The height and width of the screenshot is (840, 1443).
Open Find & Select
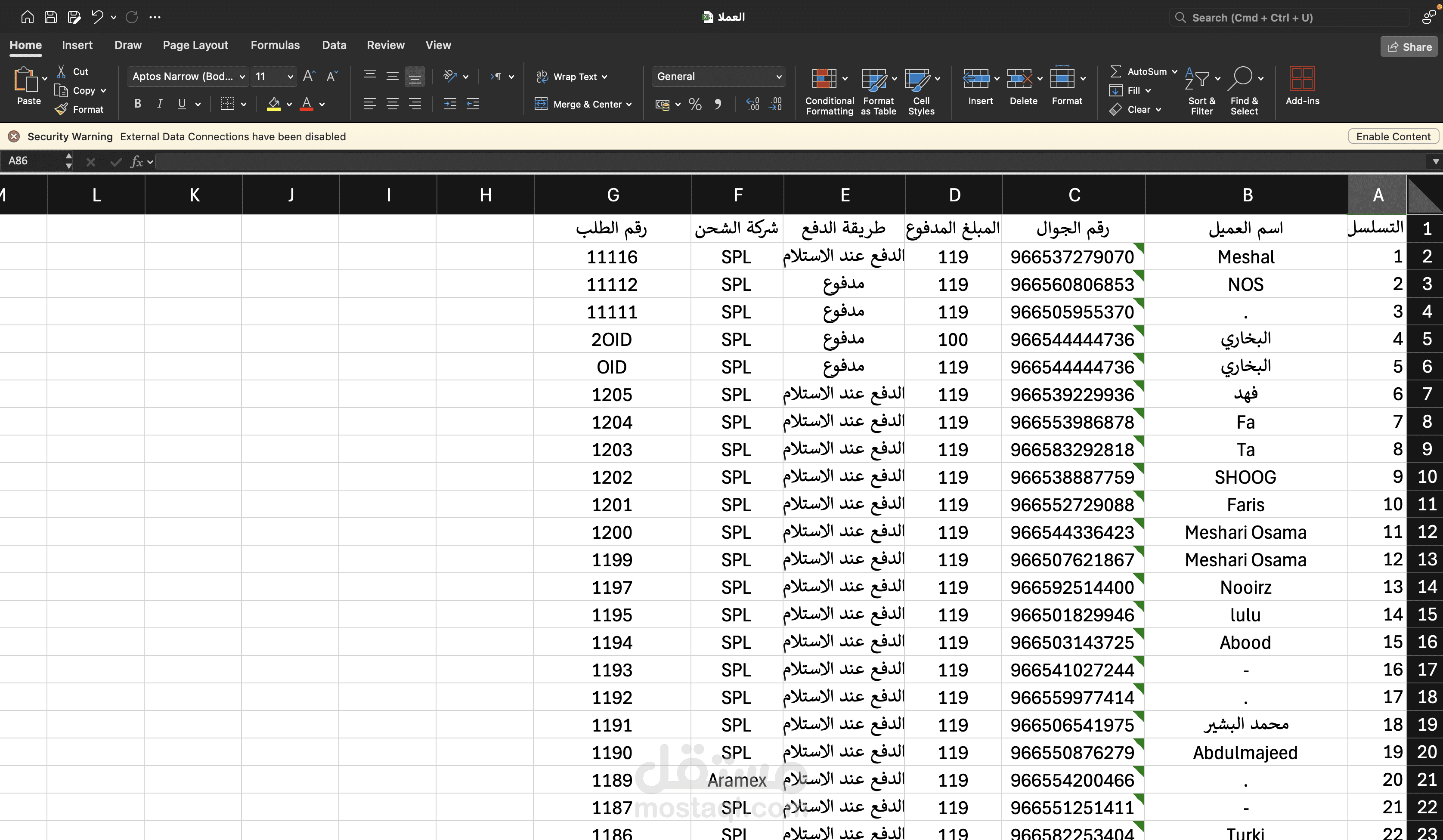click(1244, 91)
